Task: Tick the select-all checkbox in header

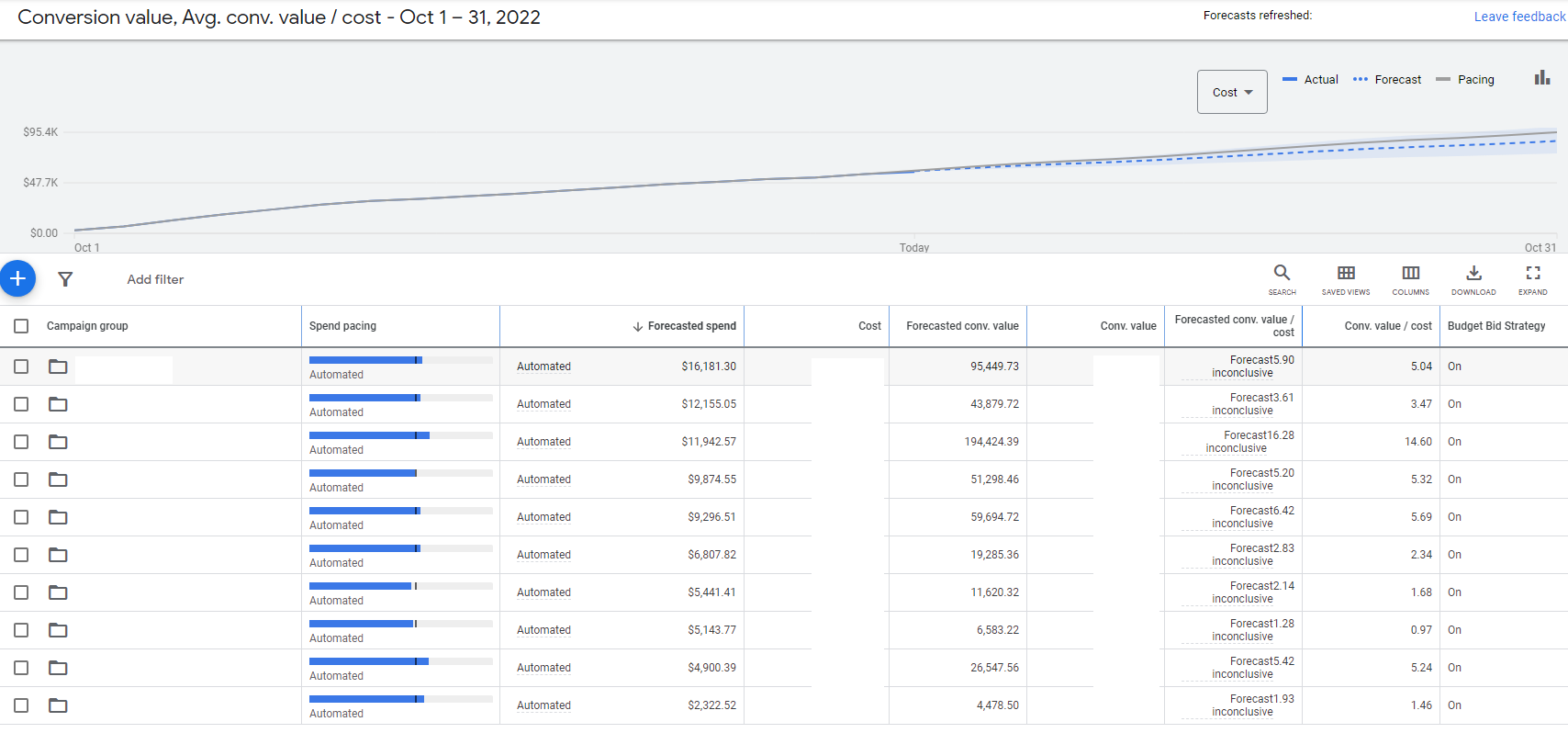Action: 21,326
